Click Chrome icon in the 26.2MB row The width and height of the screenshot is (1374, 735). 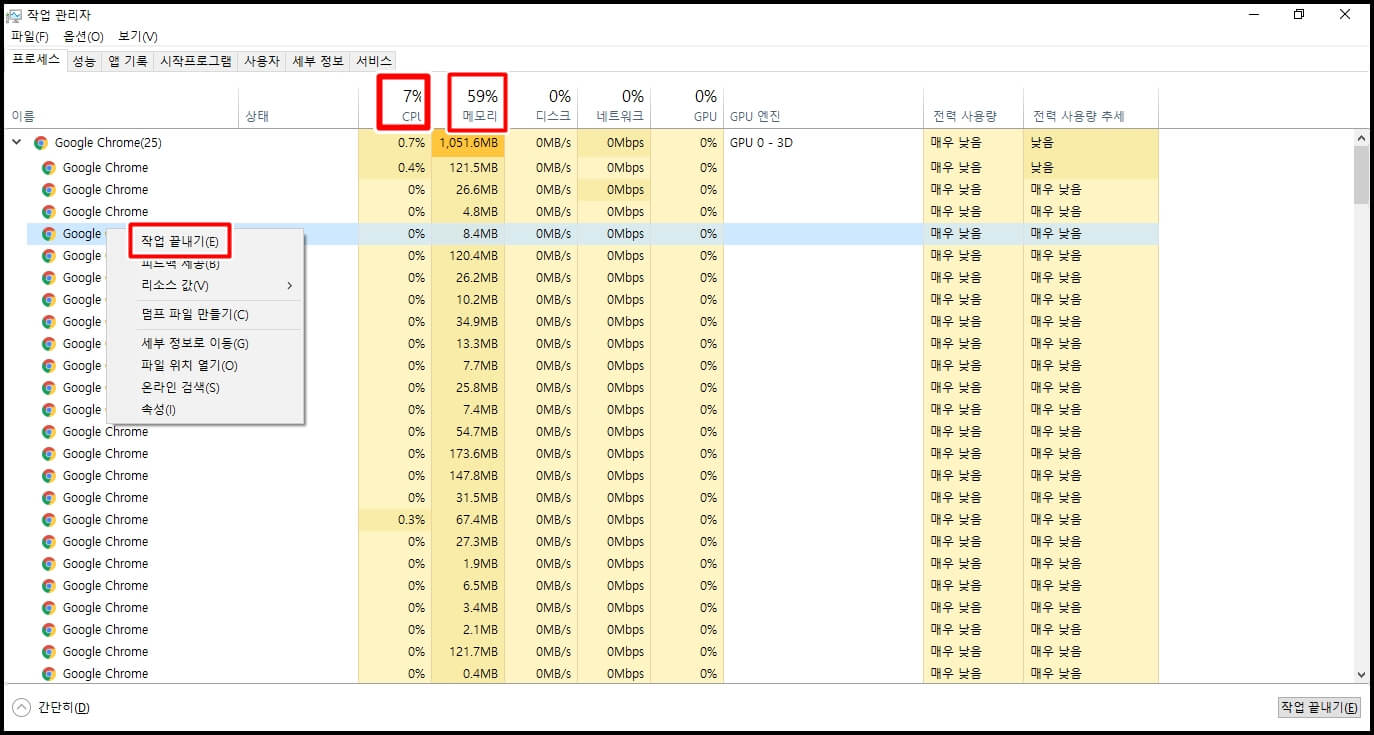coord(49,278)
